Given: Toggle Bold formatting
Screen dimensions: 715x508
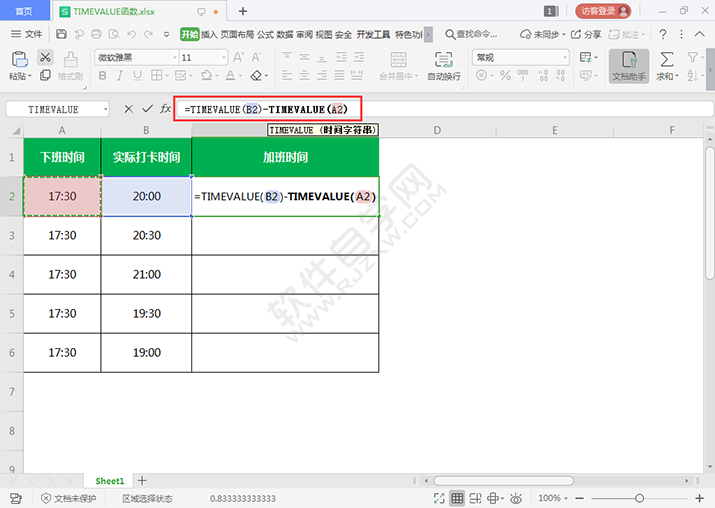Looking at the screenshot, I should 103,76.
